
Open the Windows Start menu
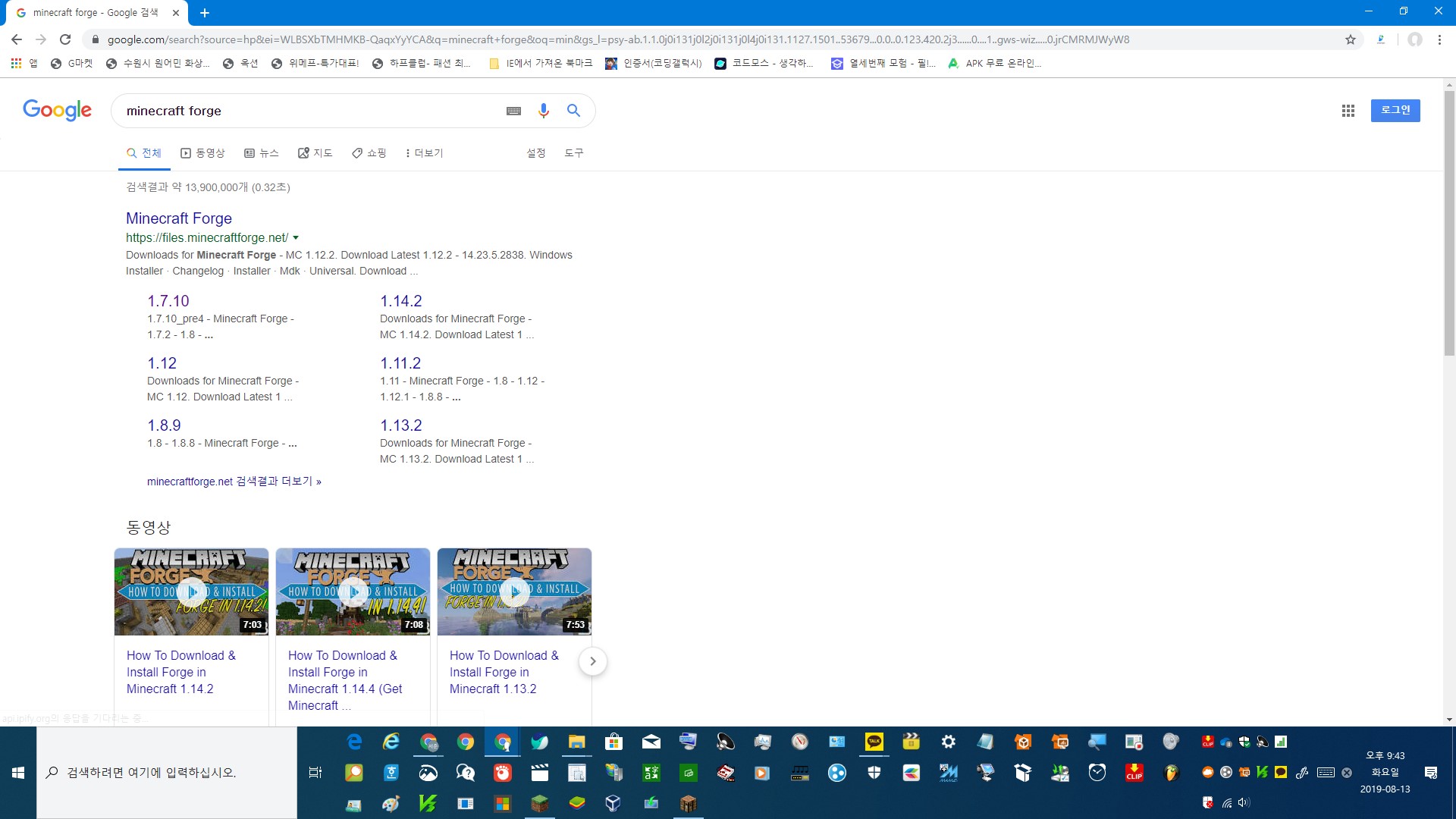[x=18, y=773]
